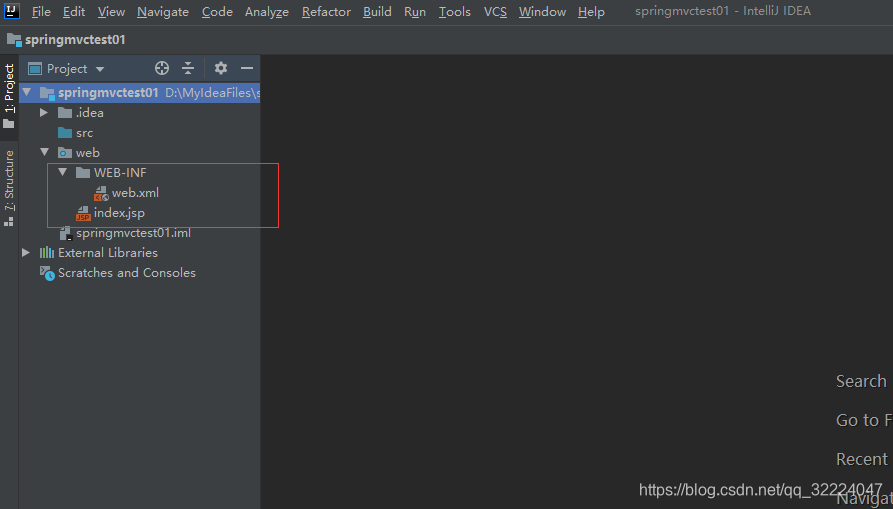Select the .idea folder
The width and height of the screenshot is (893, 509).
(89, 113)
